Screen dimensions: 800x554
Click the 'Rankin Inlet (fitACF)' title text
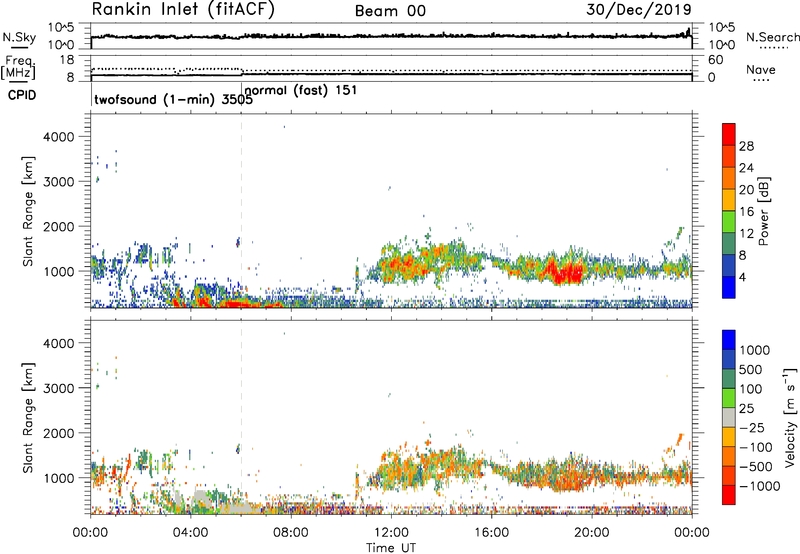click(x=183, y=10)
